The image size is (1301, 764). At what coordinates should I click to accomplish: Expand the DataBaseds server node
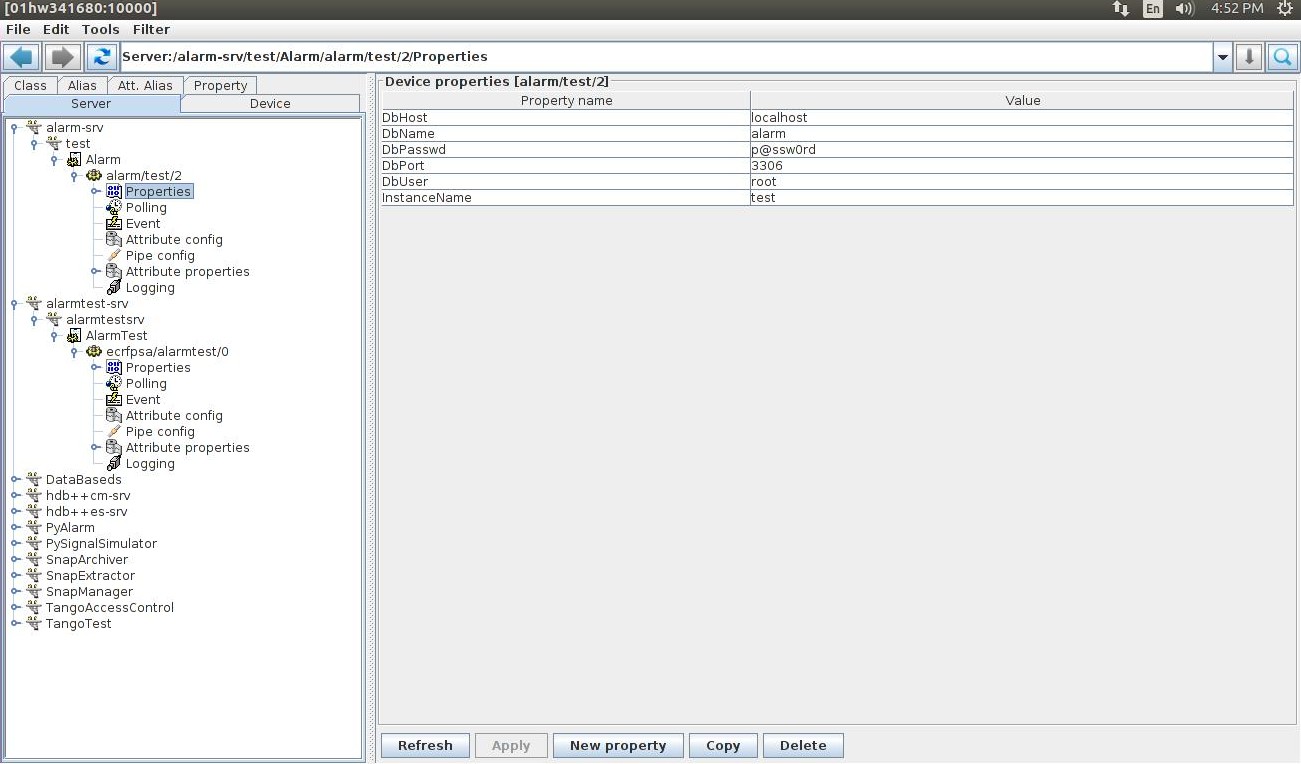point(15,480)
